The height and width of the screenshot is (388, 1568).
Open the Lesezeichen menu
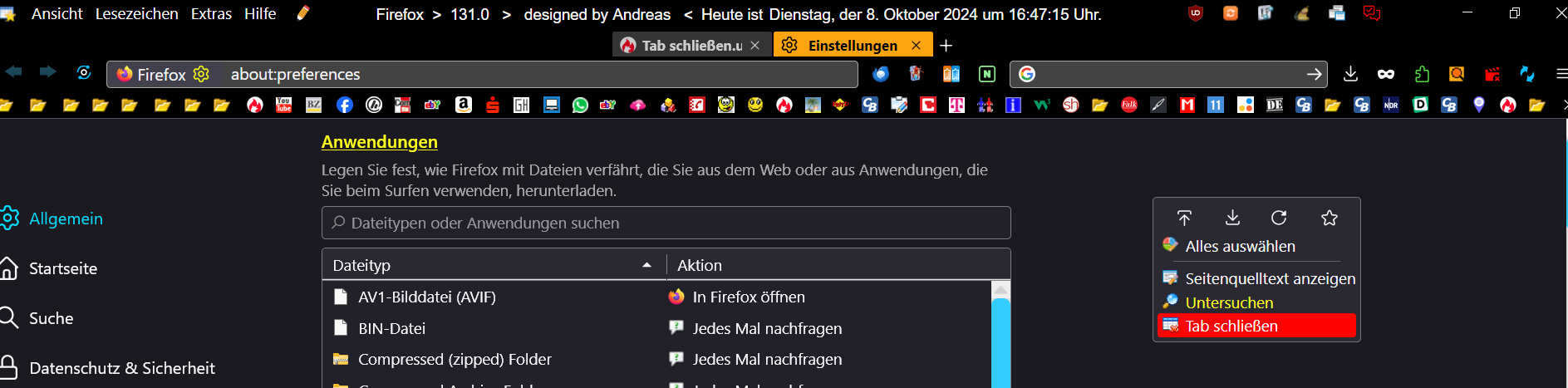pos(136,14)
